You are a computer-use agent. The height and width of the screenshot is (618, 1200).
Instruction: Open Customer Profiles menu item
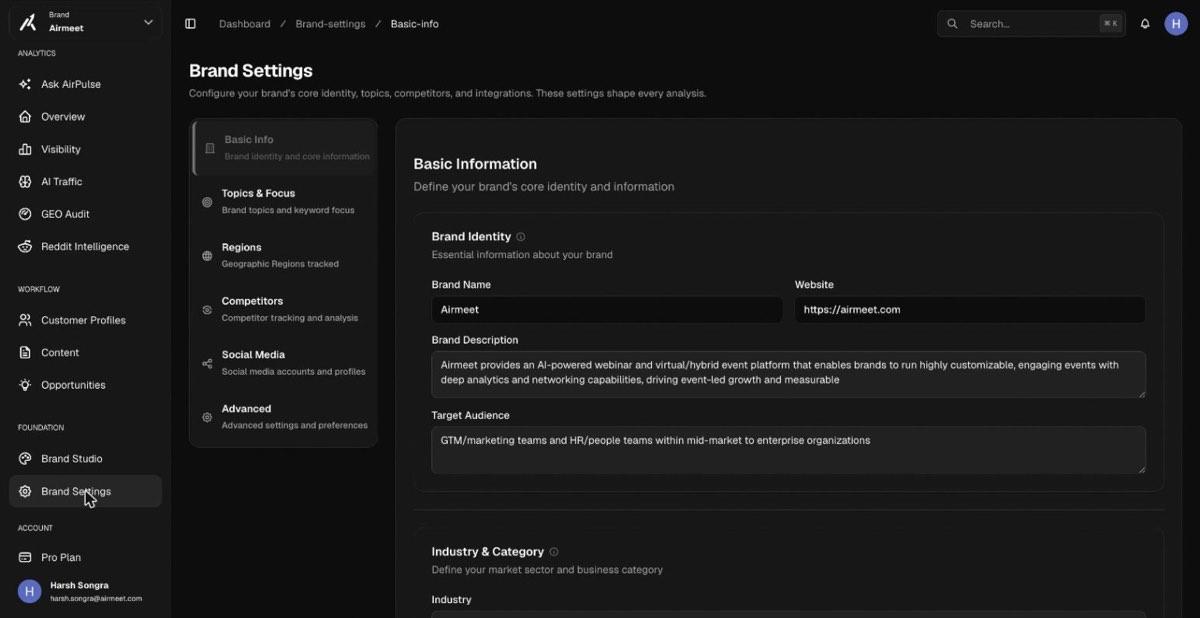(85, 320)
